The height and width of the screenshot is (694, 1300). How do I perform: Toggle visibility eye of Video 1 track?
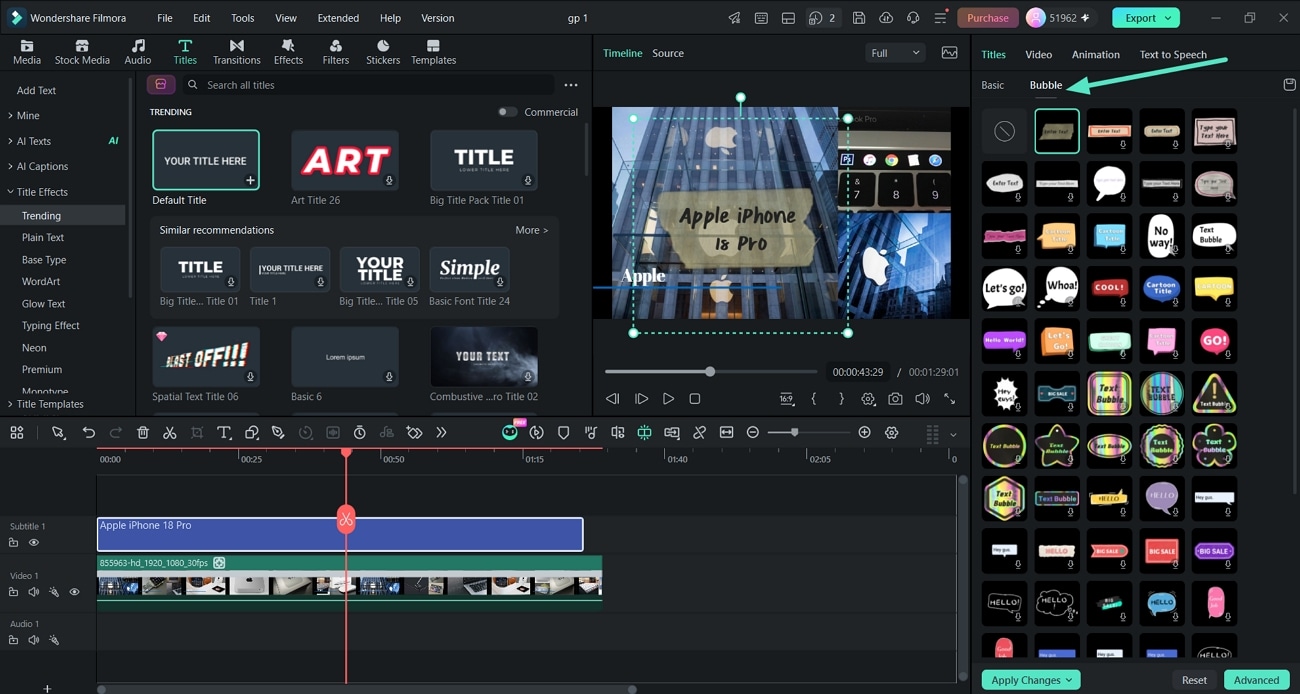pos(74,592)
